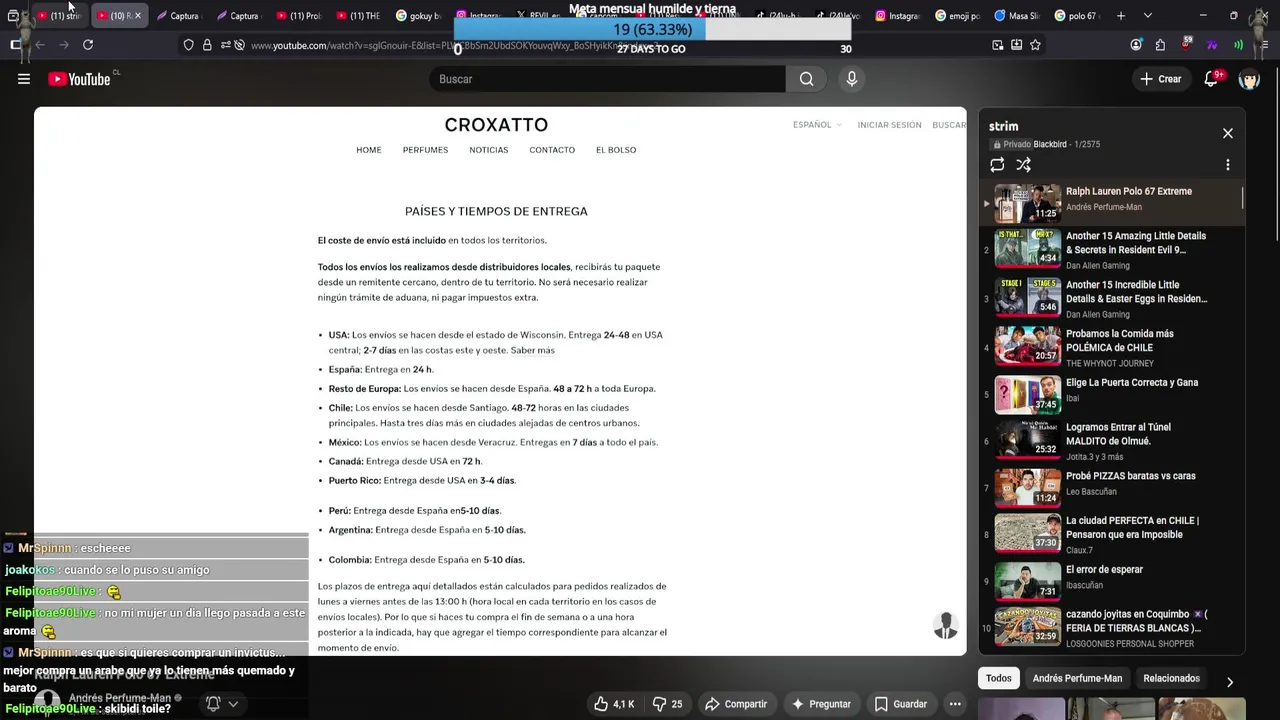Click the channel notification bell
The width and height of the screenshot is (1280, 720).
tap(213, 704)
